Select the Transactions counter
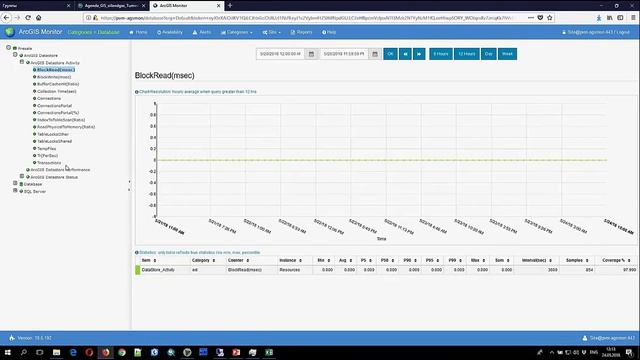Image resolution: width=640 pixels, height=360 pixels. click(x=49, y=163)
